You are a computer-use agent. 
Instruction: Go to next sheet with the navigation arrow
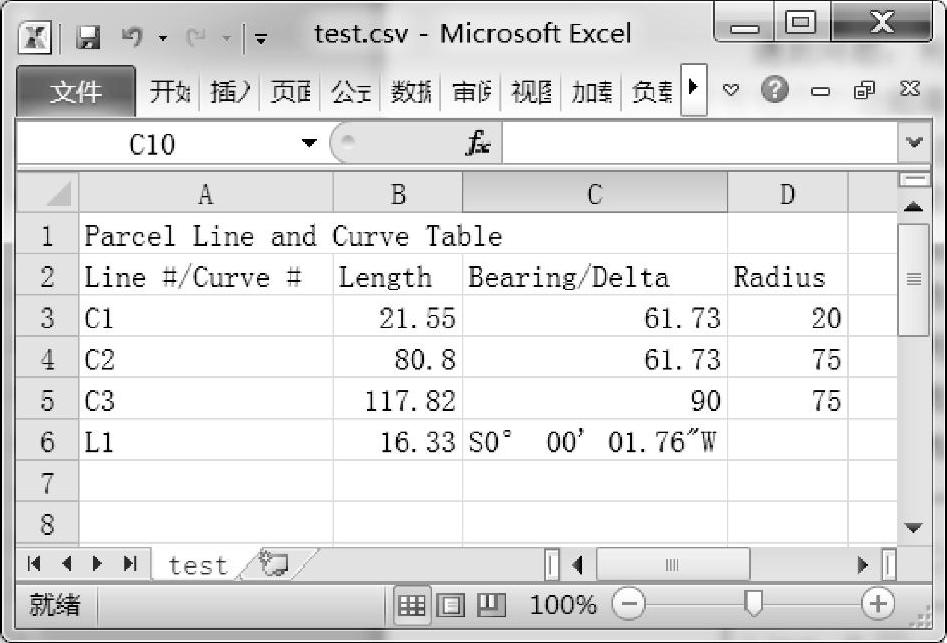(x=98, y=563)
